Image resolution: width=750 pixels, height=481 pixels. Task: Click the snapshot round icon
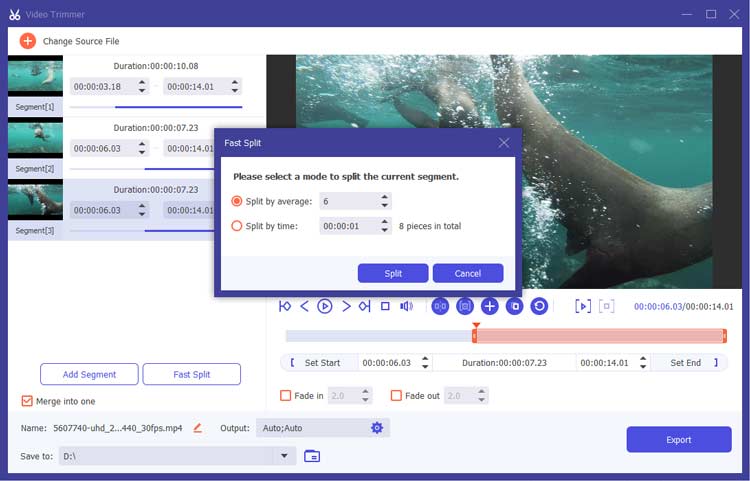coord(464,306)
